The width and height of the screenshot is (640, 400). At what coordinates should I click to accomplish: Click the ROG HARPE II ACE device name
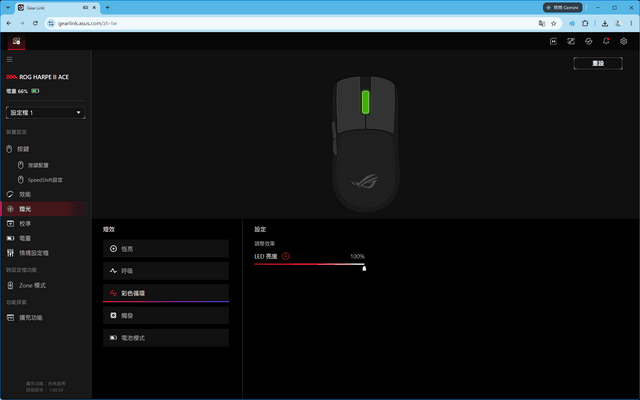click(44, 77)
